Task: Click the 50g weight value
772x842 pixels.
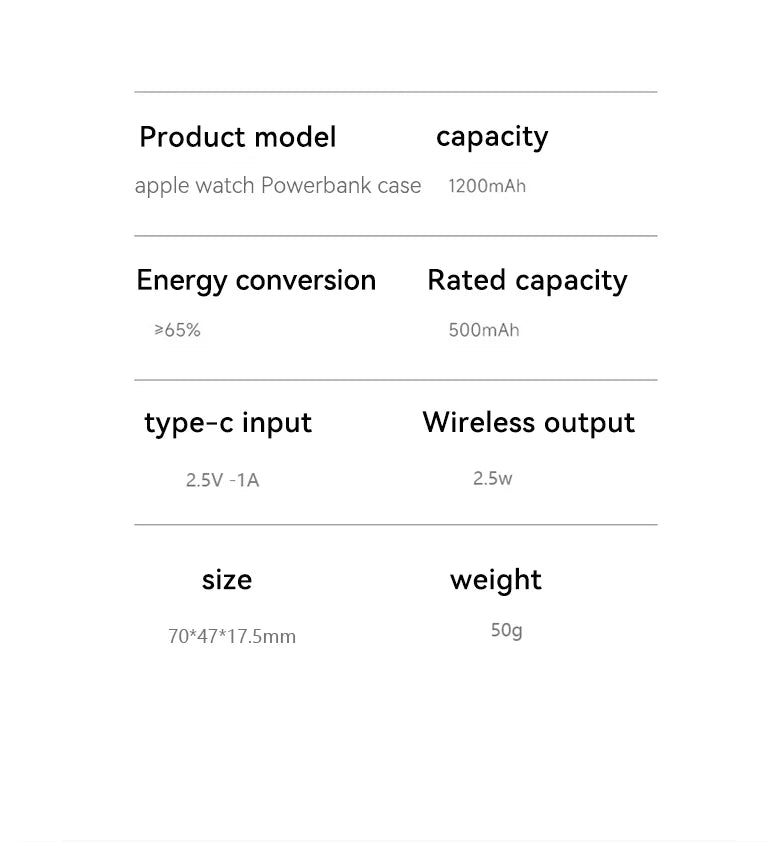Action: (506, 630)
